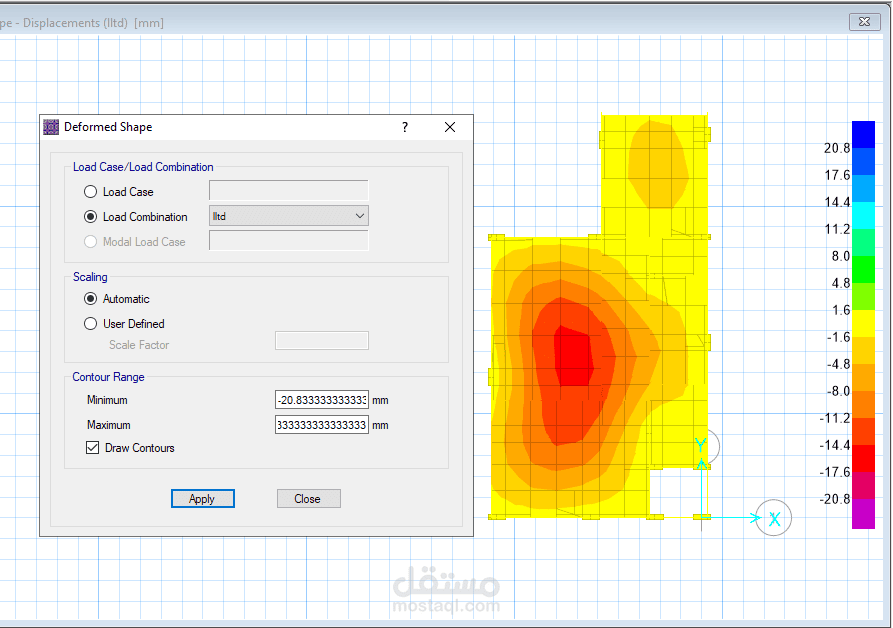Click the Load Case selection field
Image resolution: width=893 pixels, height=628 pixels.
289,191
